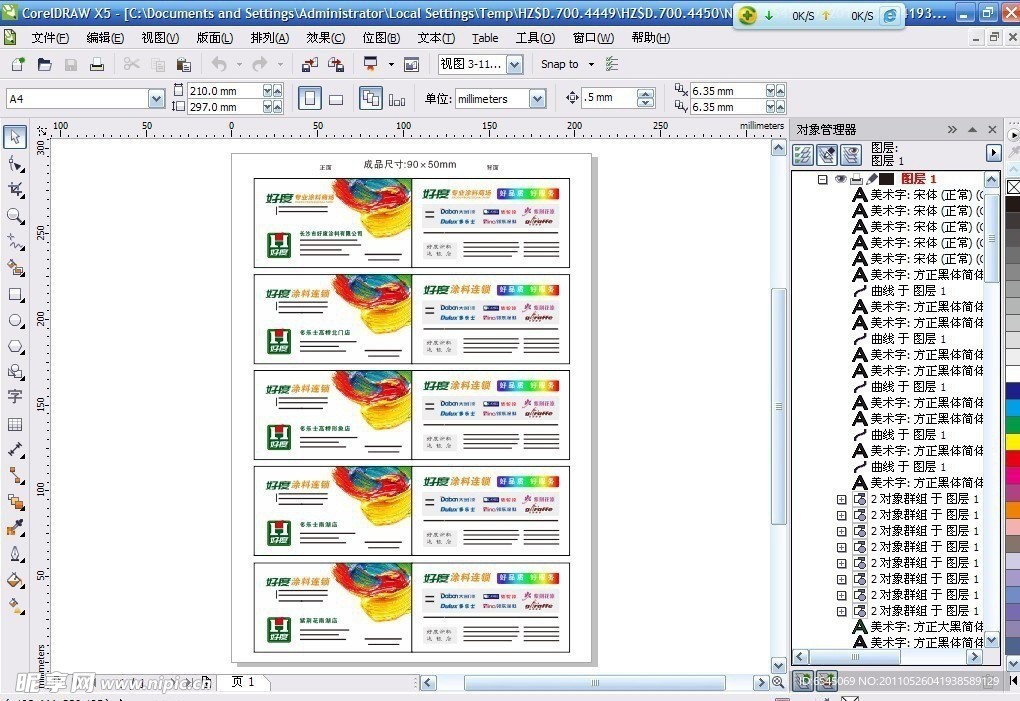Select the Pick tool
1020x701 pixels.
pyautogui.click(x=15, y=137)
